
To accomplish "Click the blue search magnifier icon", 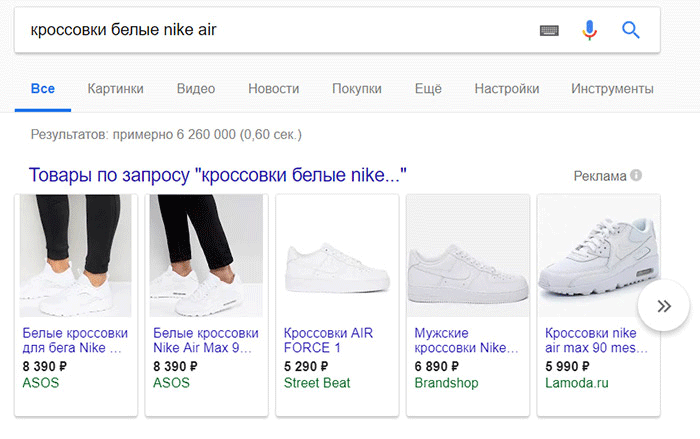I will pyautogui.click(x=630, y=30).
